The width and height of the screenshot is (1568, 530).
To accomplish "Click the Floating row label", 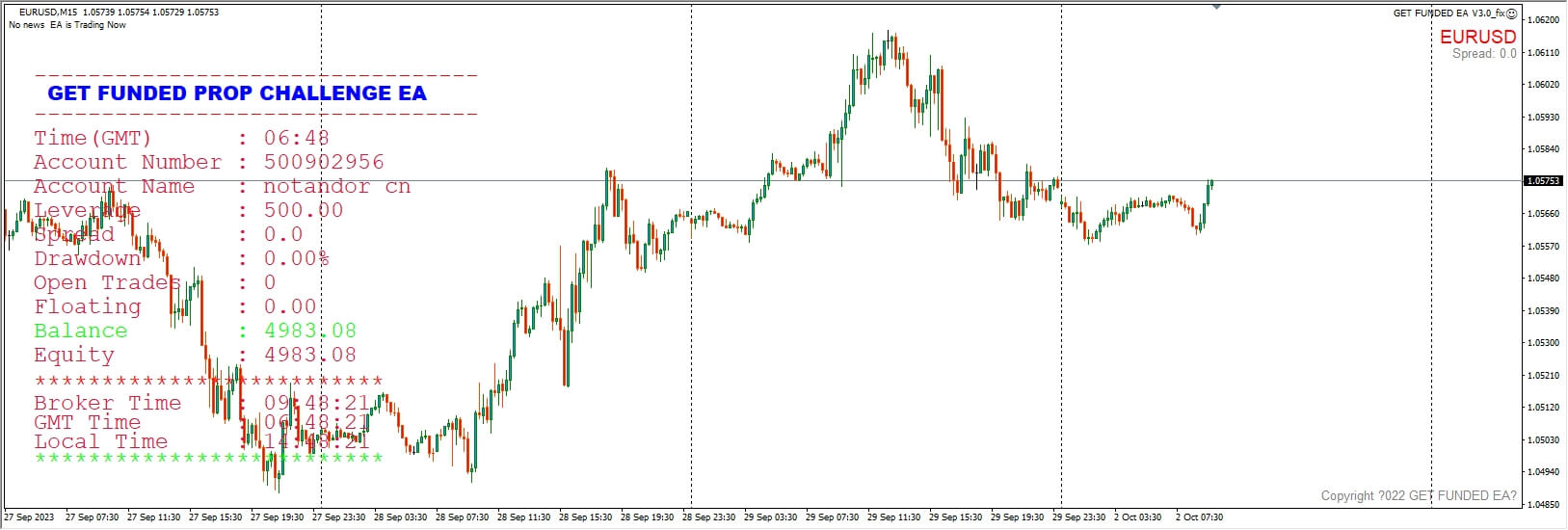I will (x=88, y=306).
